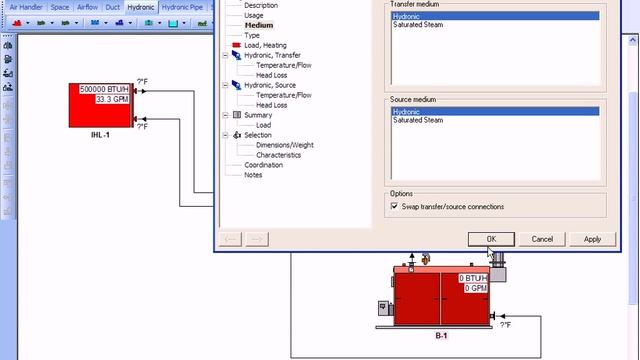640x360 pixels.
Task: Click the canvas scrollbar up arrow
Action: [633, 40]
